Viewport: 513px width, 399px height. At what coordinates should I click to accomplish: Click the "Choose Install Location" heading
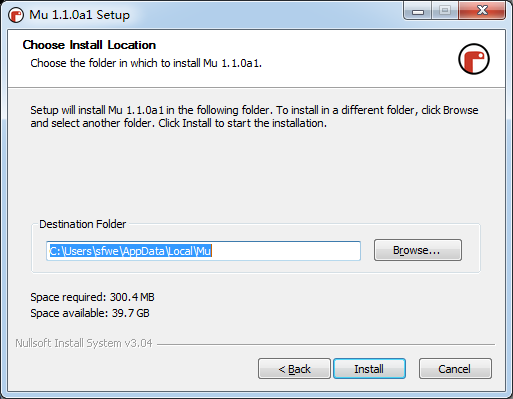pyautogui.click(x=89, y=45)
